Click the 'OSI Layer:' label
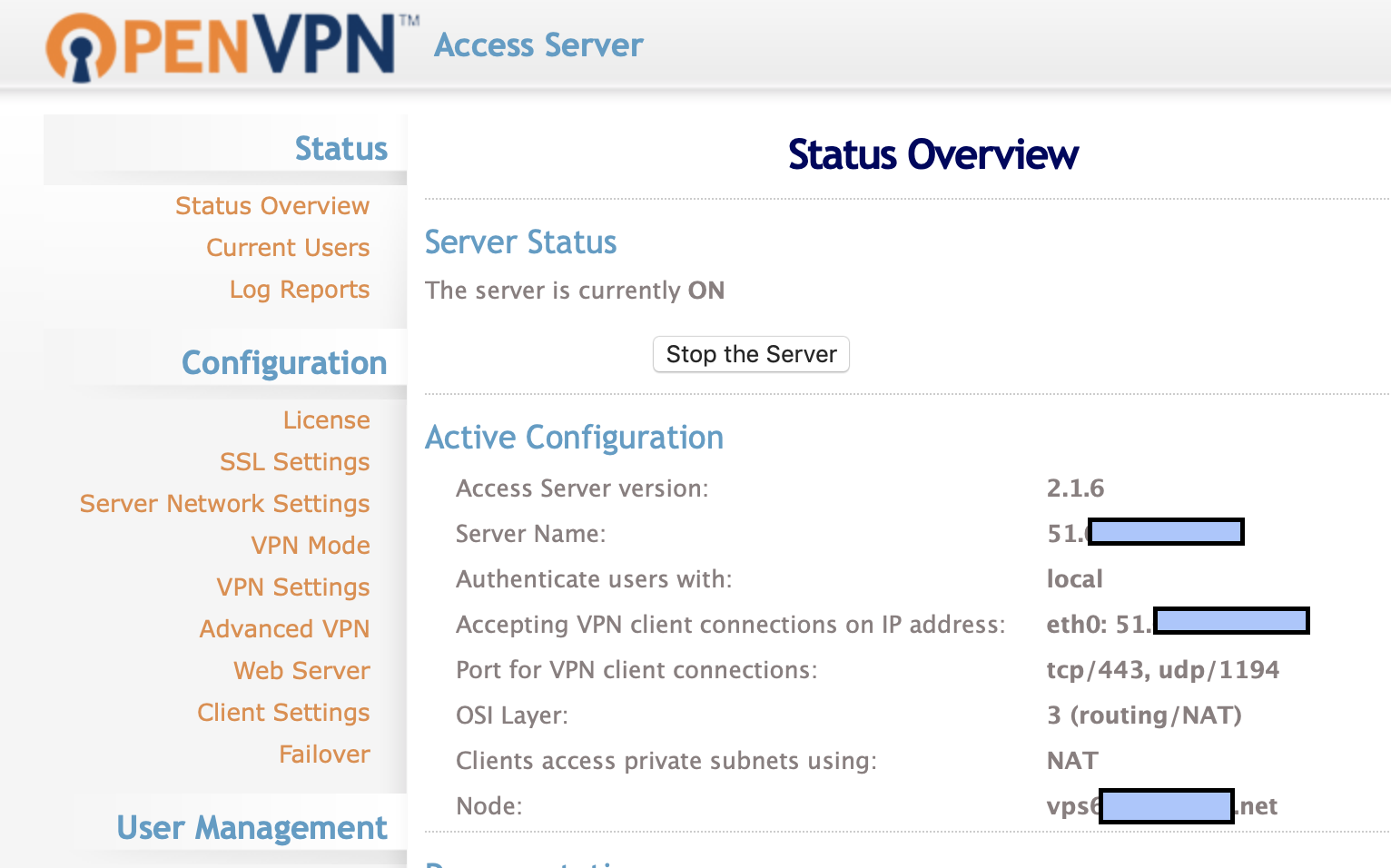 (x=512, y=715)
